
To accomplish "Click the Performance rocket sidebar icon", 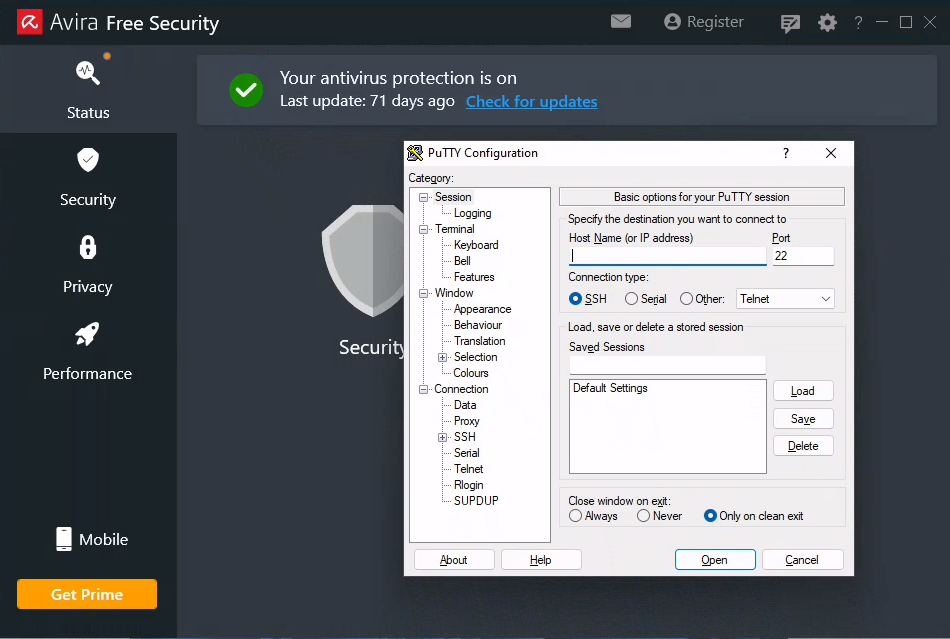I will [x=87, y=334].
